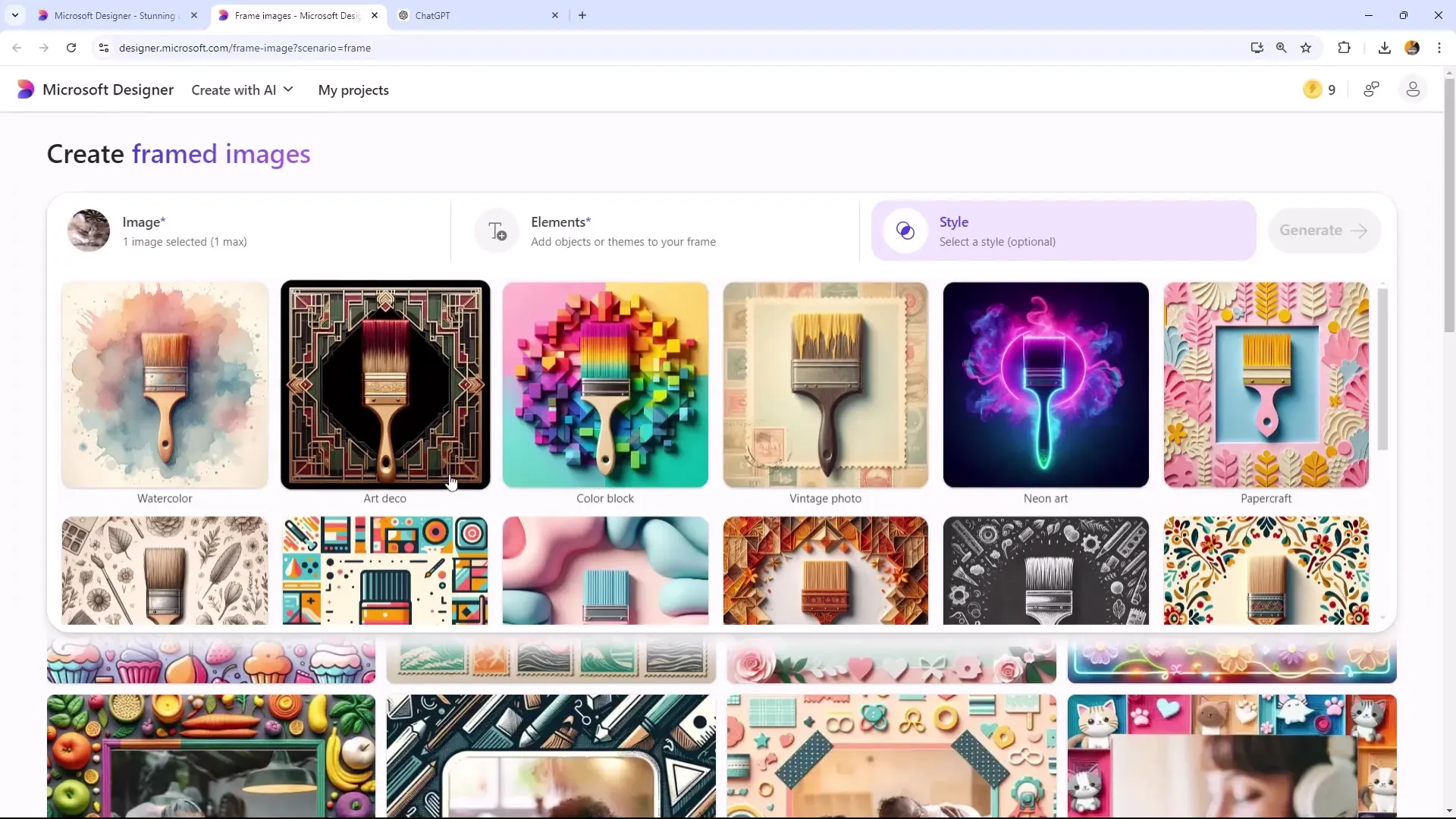Image resolution: width=1456 pixels, height=819 pixels.
Task: Click the Microsoft Designer logo
Action: [x=24, y=90]
